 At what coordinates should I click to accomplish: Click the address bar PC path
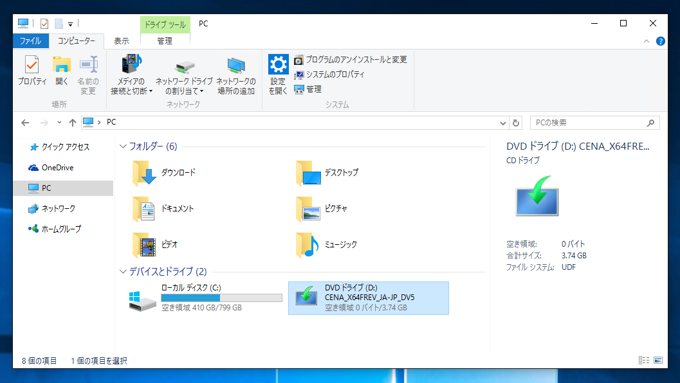(x=111, y=122)
